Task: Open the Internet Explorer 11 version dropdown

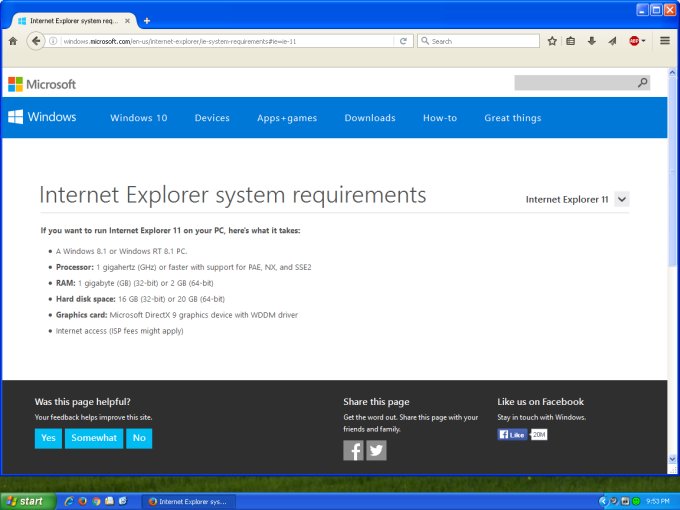Action: (622, 199)
